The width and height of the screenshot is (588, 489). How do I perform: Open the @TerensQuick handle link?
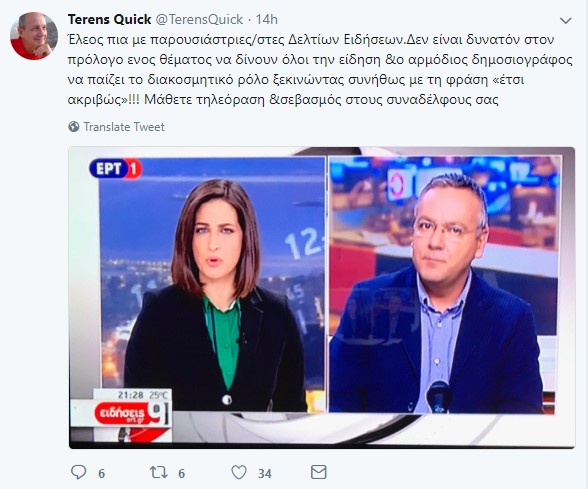pyautogui.click(x=199, y=19)
